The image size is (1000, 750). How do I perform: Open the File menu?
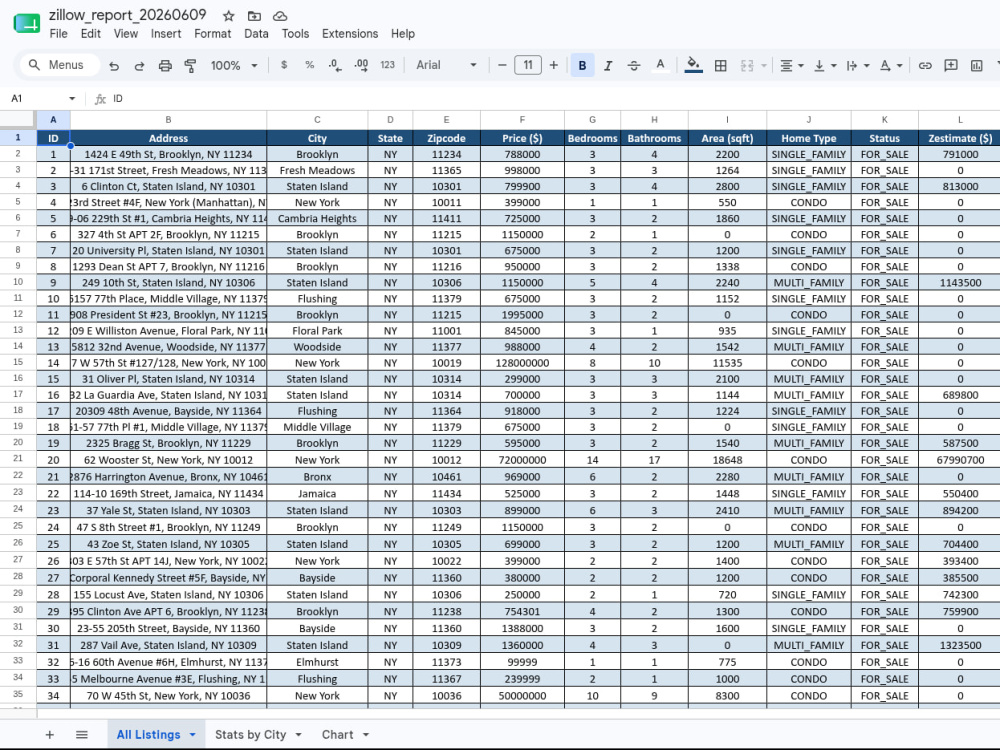[x=59, y=34]
